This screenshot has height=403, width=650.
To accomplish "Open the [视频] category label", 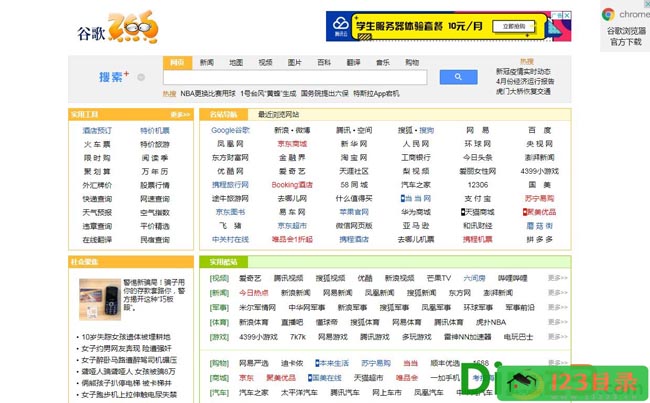I will pos(219,278).
